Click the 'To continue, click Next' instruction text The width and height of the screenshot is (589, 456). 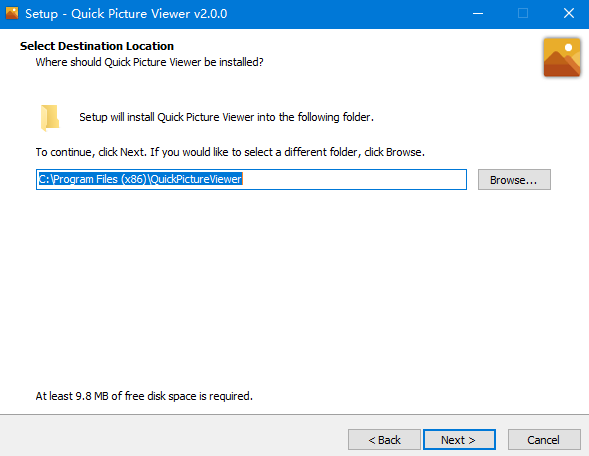coord(230,152)
